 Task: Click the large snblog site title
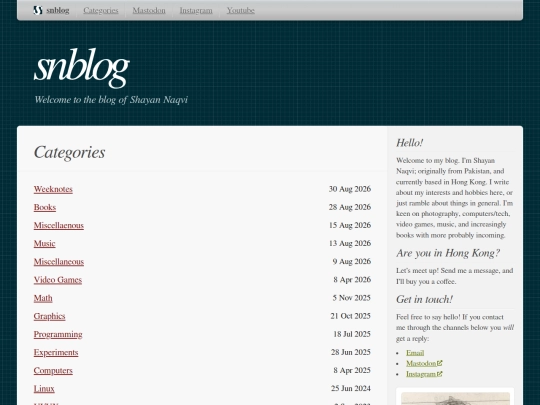82,68
